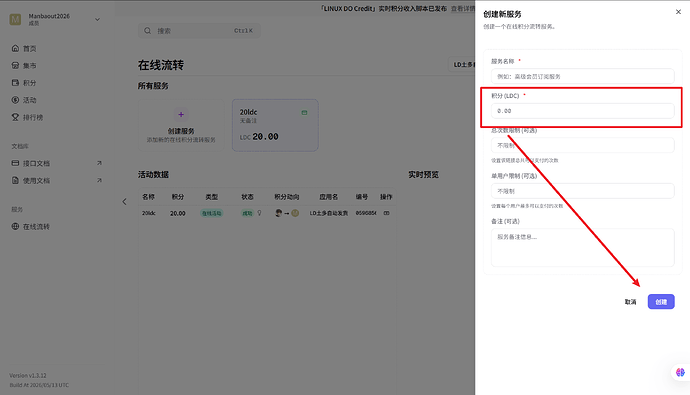Collapse the sidebar with the left chevron
690x395 pixels.
click(x=124, y=201)
